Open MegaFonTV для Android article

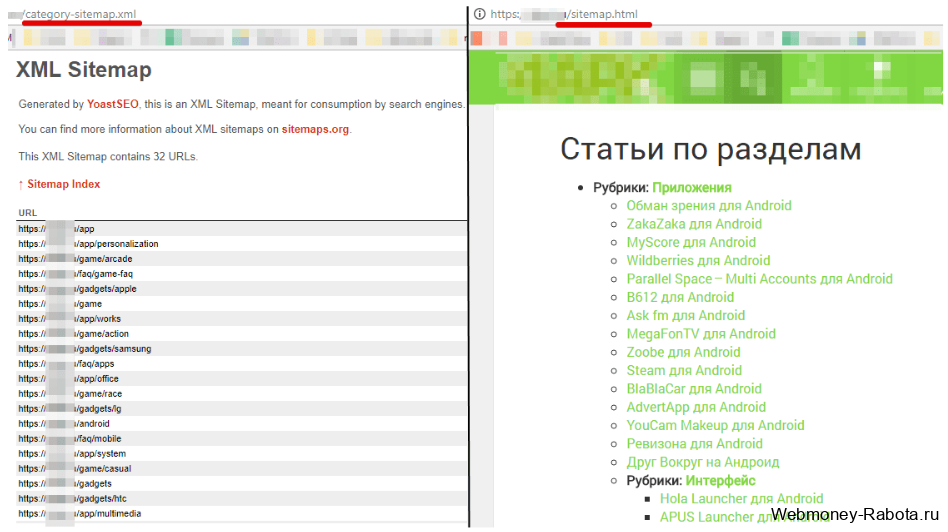[x=701, y=334]
